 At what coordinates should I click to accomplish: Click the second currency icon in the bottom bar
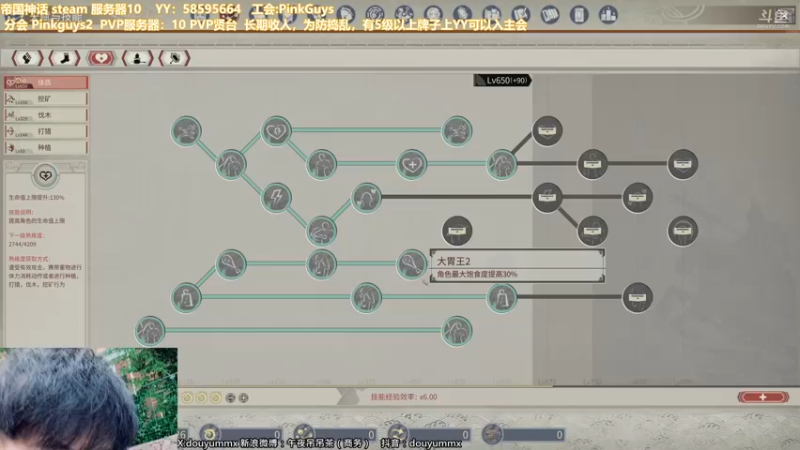coord(304,434)
